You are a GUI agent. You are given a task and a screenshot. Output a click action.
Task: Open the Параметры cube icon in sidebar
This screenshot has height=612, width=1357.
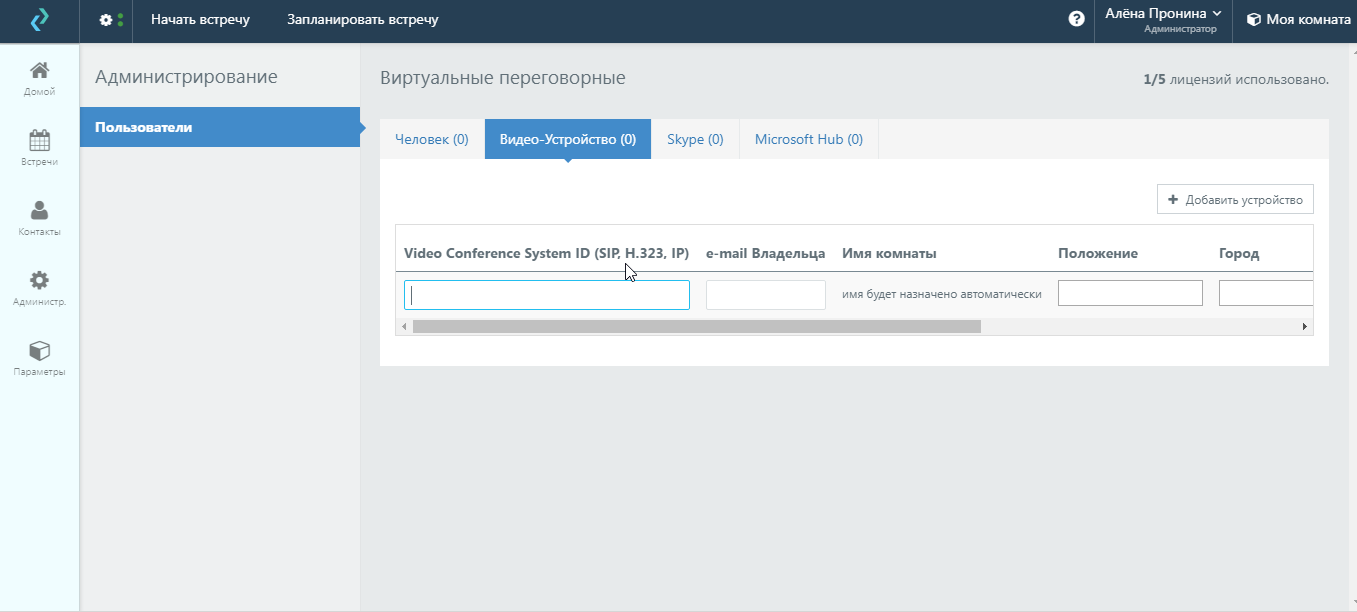coord(39,358)
